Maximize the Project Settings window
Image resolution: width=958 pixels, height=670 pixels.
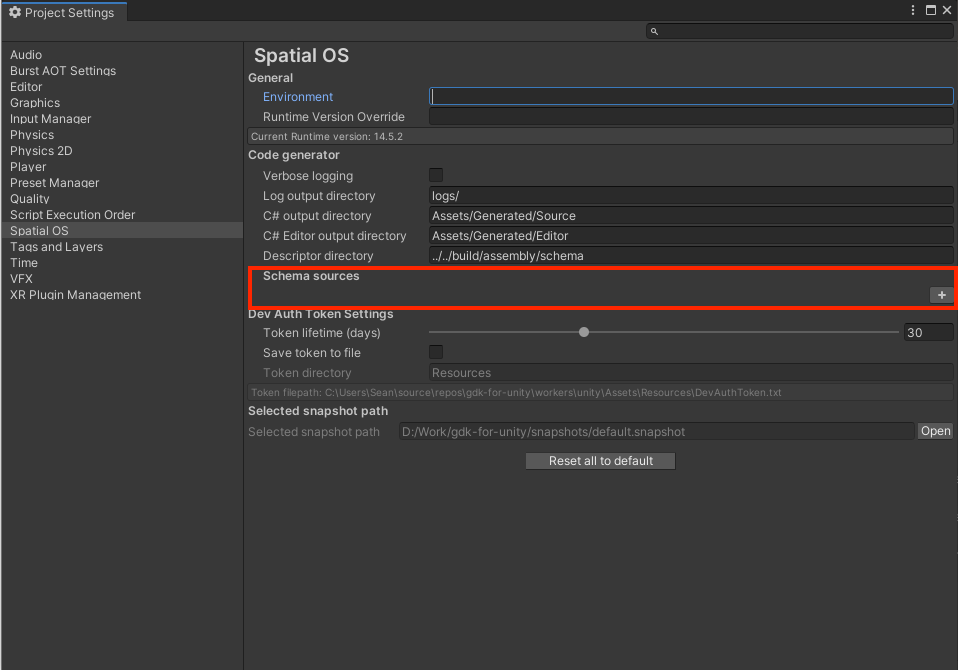(x=931, y=10)
